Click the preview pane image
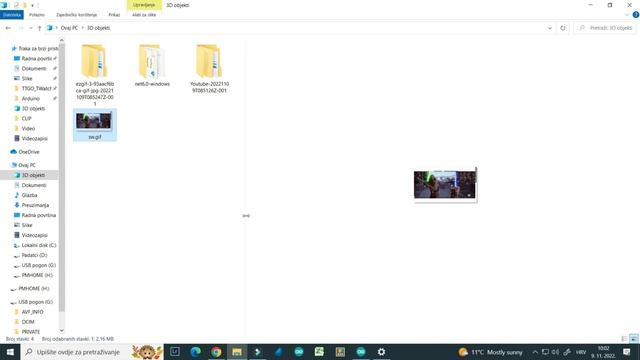The width and height of the screenshot is (640, 360). [445, 184]
